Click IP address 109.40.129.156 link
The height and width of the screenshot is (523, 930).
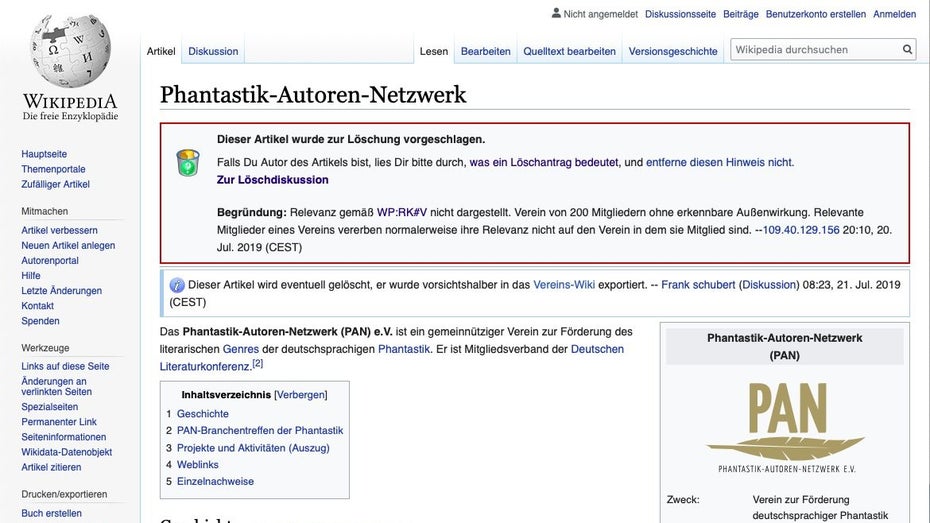[801, 230]
